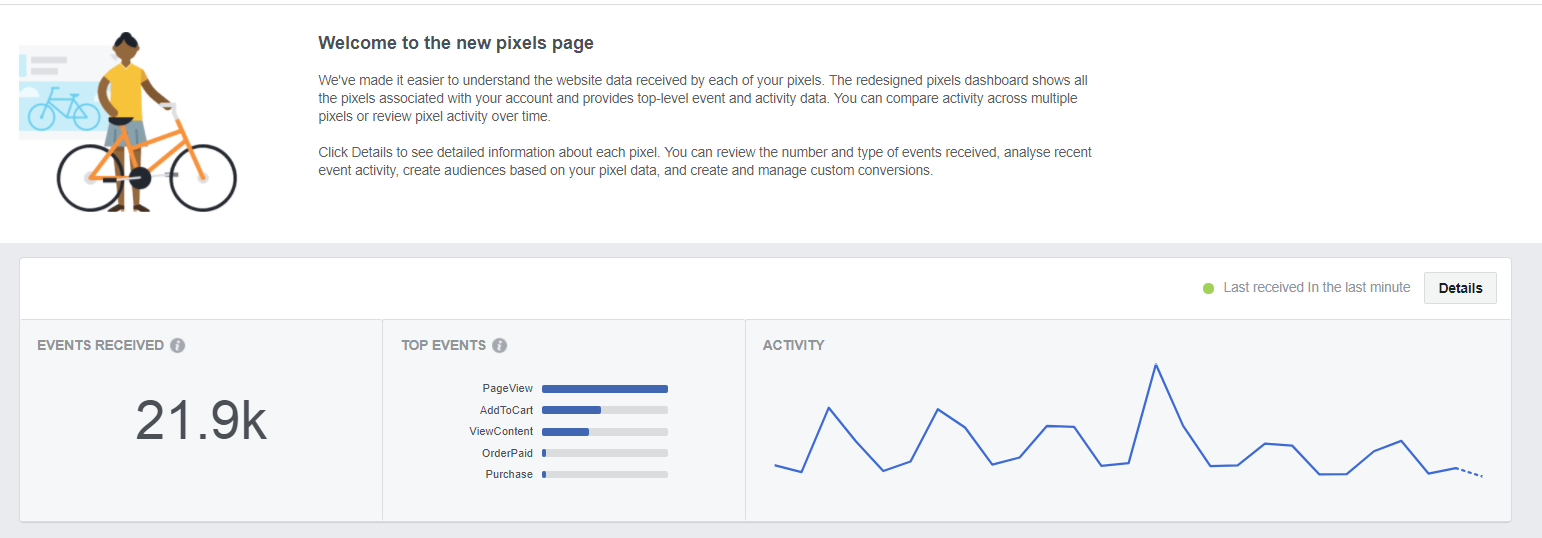Click the PageView progress bar
The width and height of the screenshot is (1542, 538).
(604, 389)
